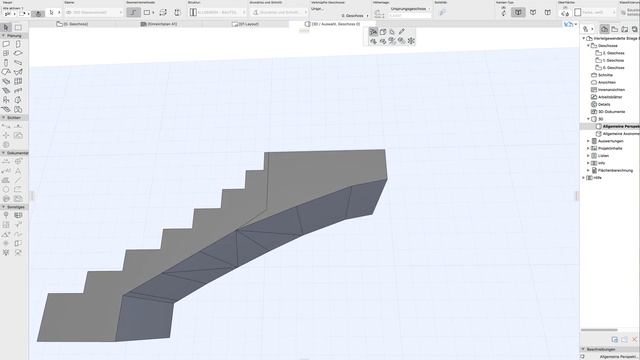Viewport: 640px width, 360px height.
Task: Click the eyedropper icon in the info box
Action: pos(442,13)
